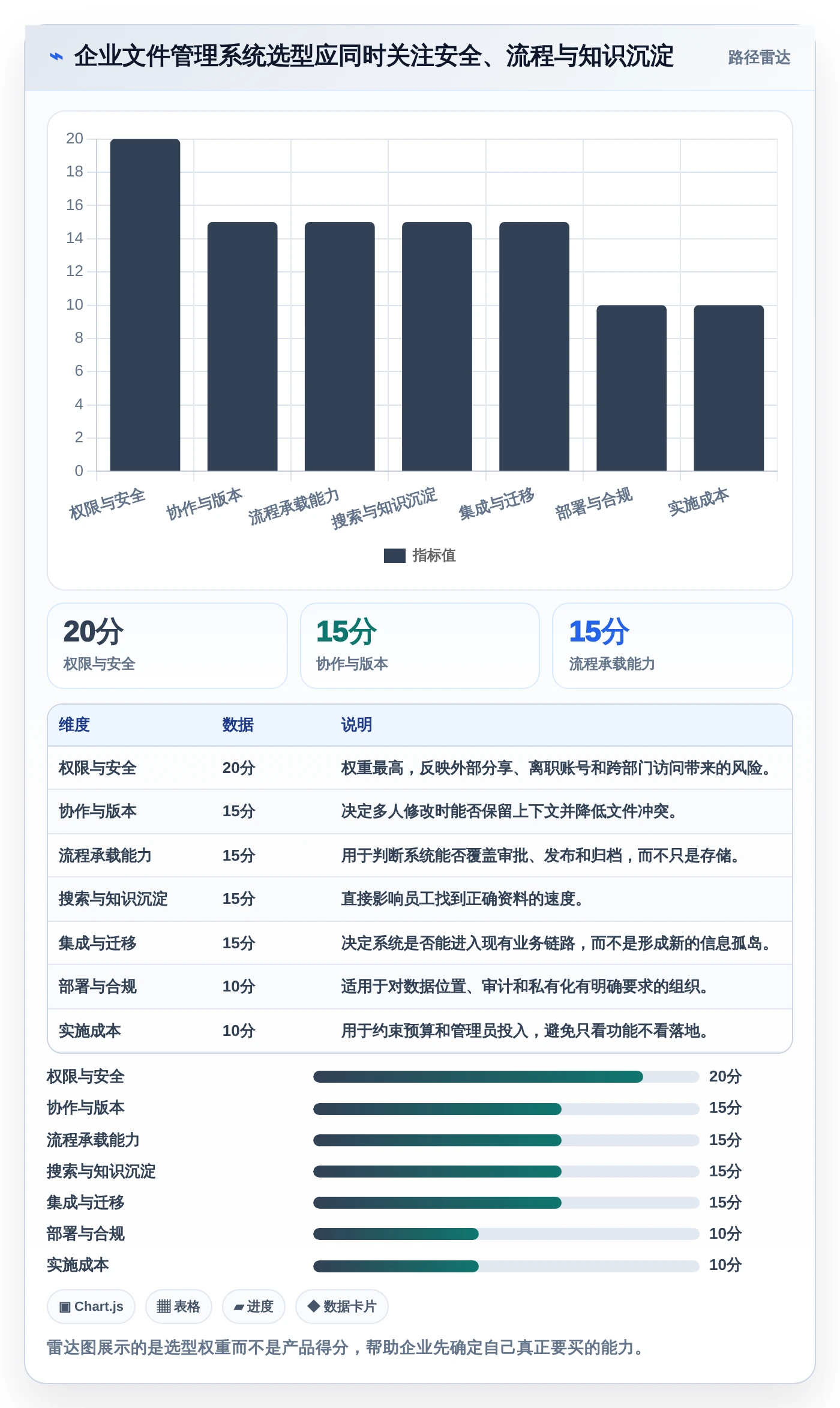The height and width of the screenshot is (1408, 840).
Task: Click the 维度 column header
Action: pyautogui.click(x=74, y=725)
